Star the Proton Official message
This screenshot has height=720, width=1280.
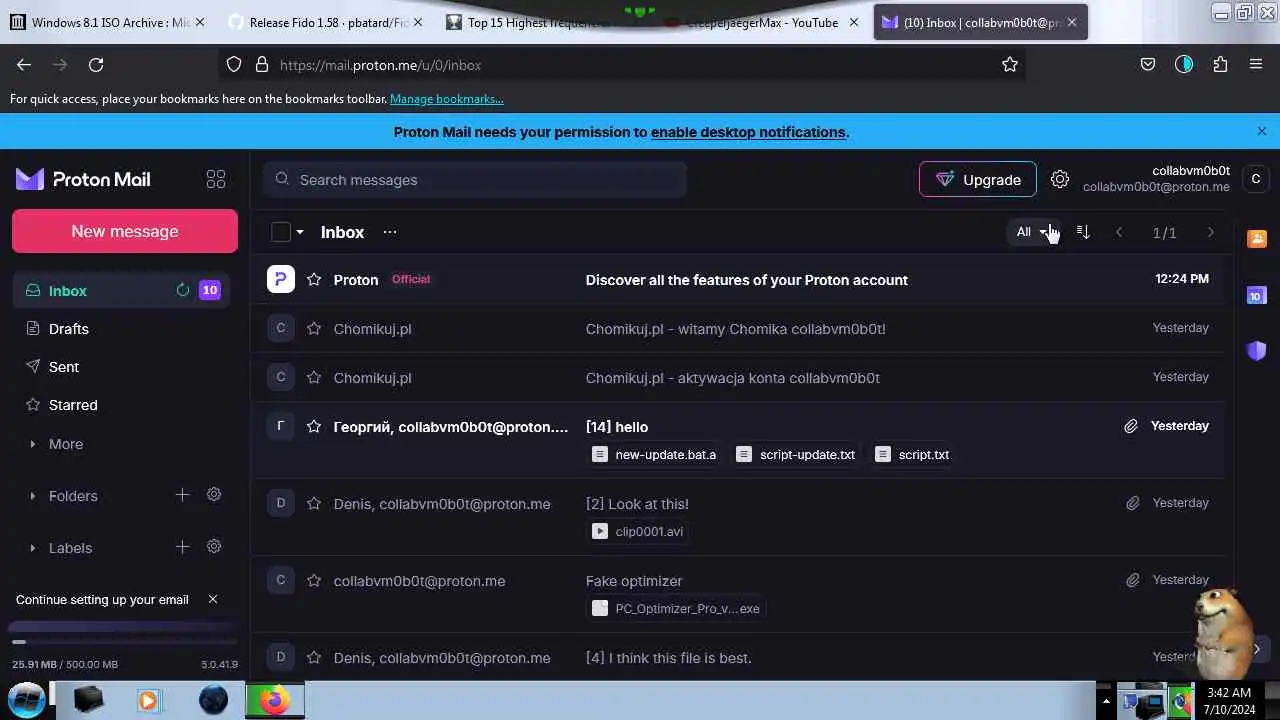(314, 280)
